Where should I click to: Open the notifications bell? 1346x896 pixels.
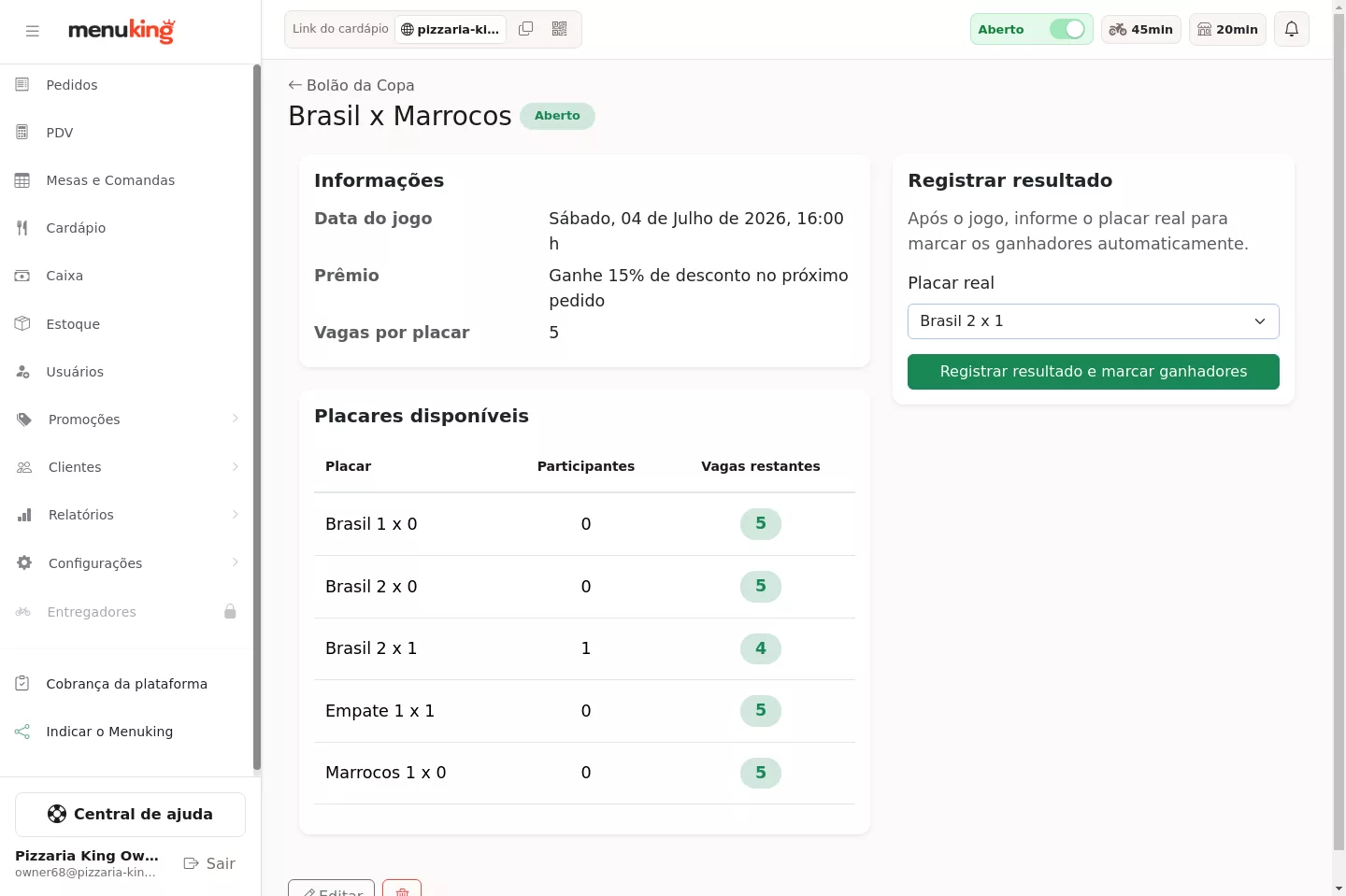tap(1292, 29)
